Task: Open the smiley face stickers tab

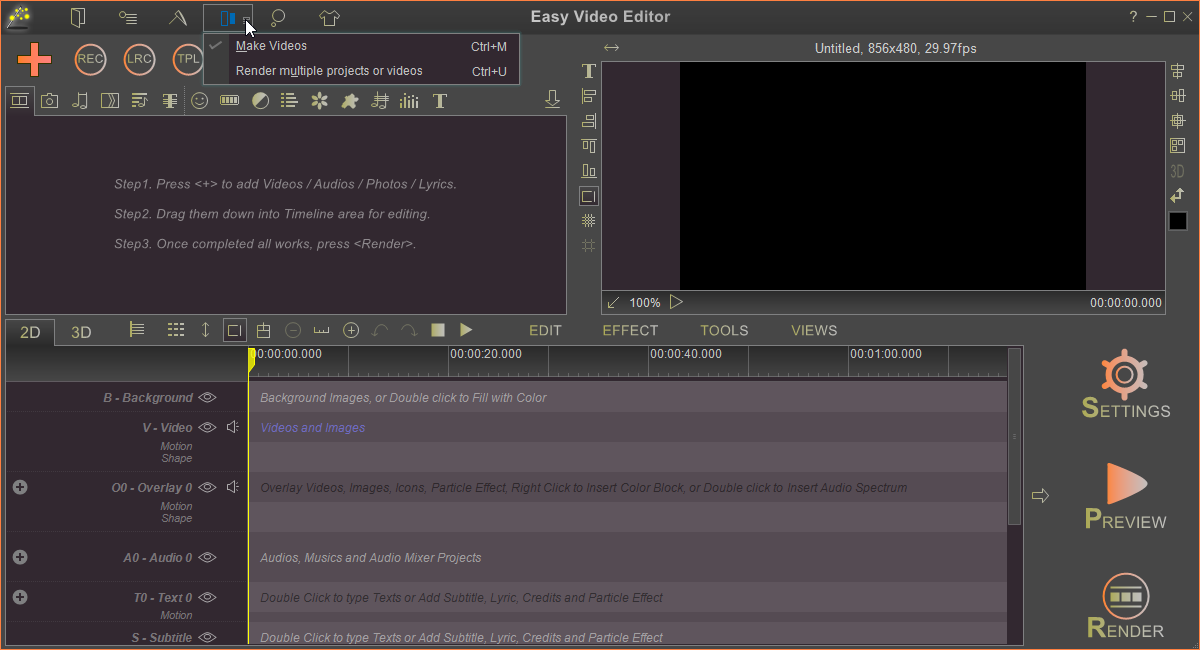Action: (x=200, y=100)
